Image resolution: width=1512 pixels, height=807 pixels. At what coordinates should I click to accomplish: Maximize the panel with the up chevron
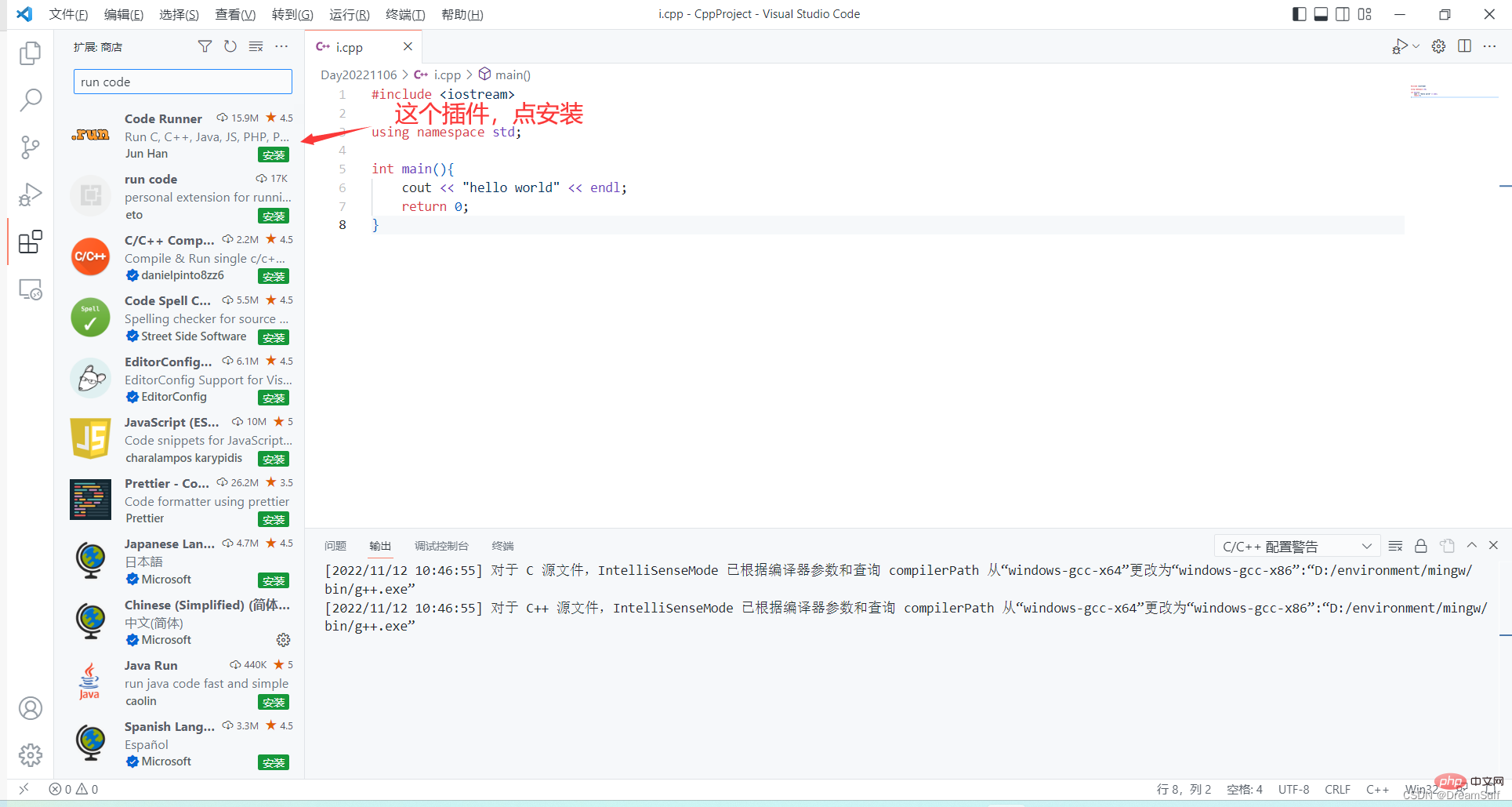(1471, 546)
